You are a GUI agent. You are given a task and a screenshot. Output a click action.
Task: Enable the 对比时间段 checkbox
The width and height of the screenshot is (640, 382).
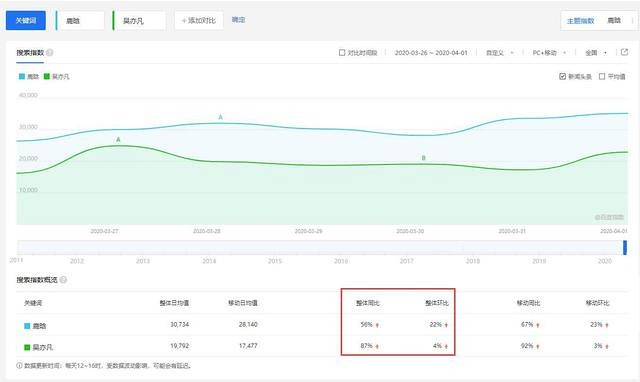[342, 53]
